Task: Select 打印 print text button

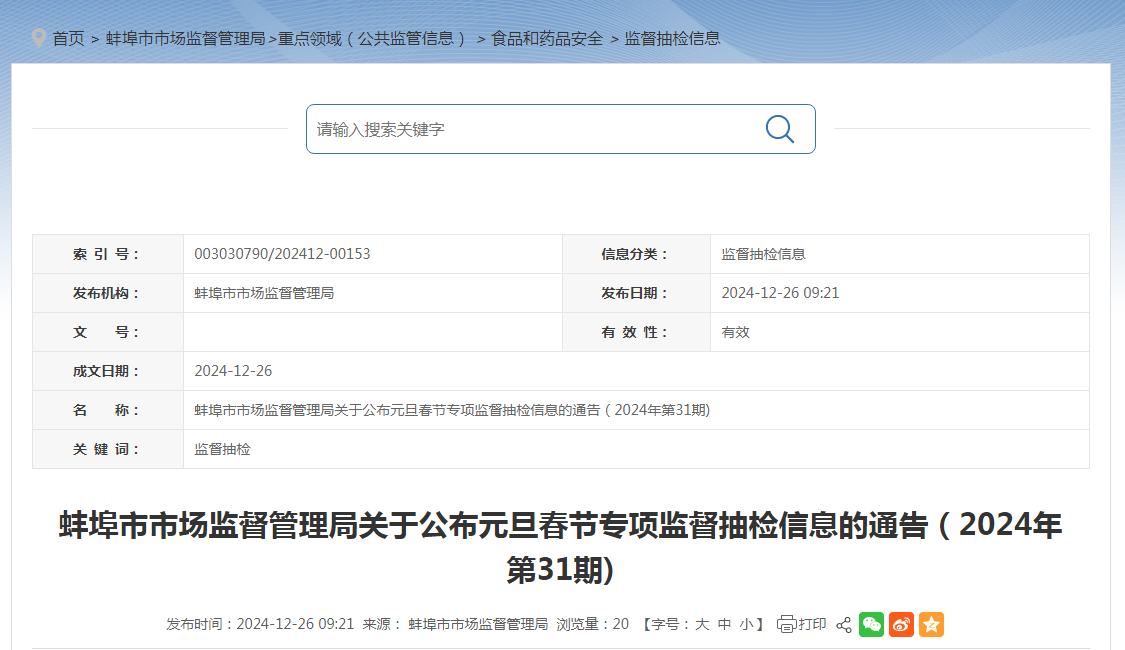Action: pyautogui.click(x=812, y=624)
